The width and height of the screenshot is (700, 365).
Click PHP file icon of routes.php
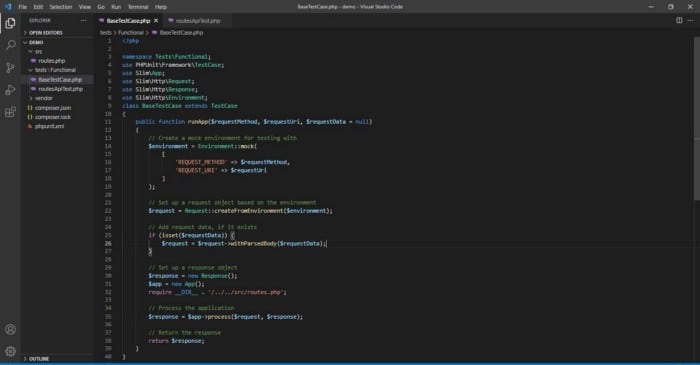pos(33,61)
